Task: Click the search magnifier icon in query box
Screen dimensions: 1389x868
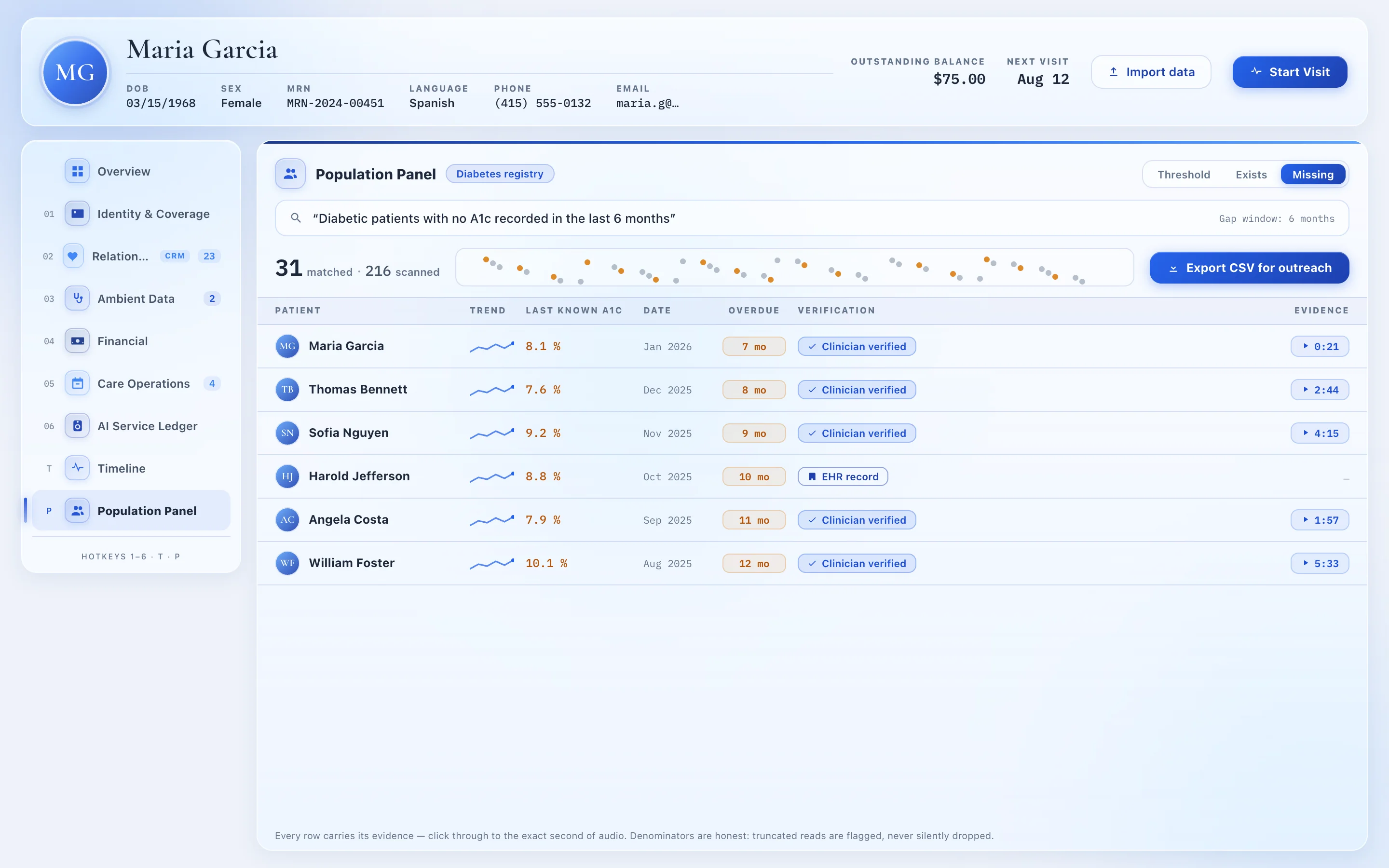Action: tap(296, 218)
